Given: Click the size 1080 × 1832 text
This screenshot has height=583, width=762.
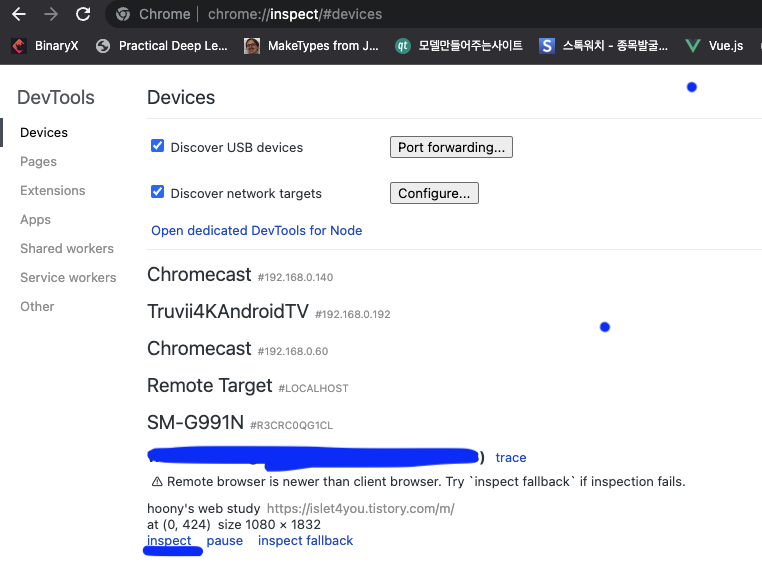Looking at the screenshot, I should (269, 525).
